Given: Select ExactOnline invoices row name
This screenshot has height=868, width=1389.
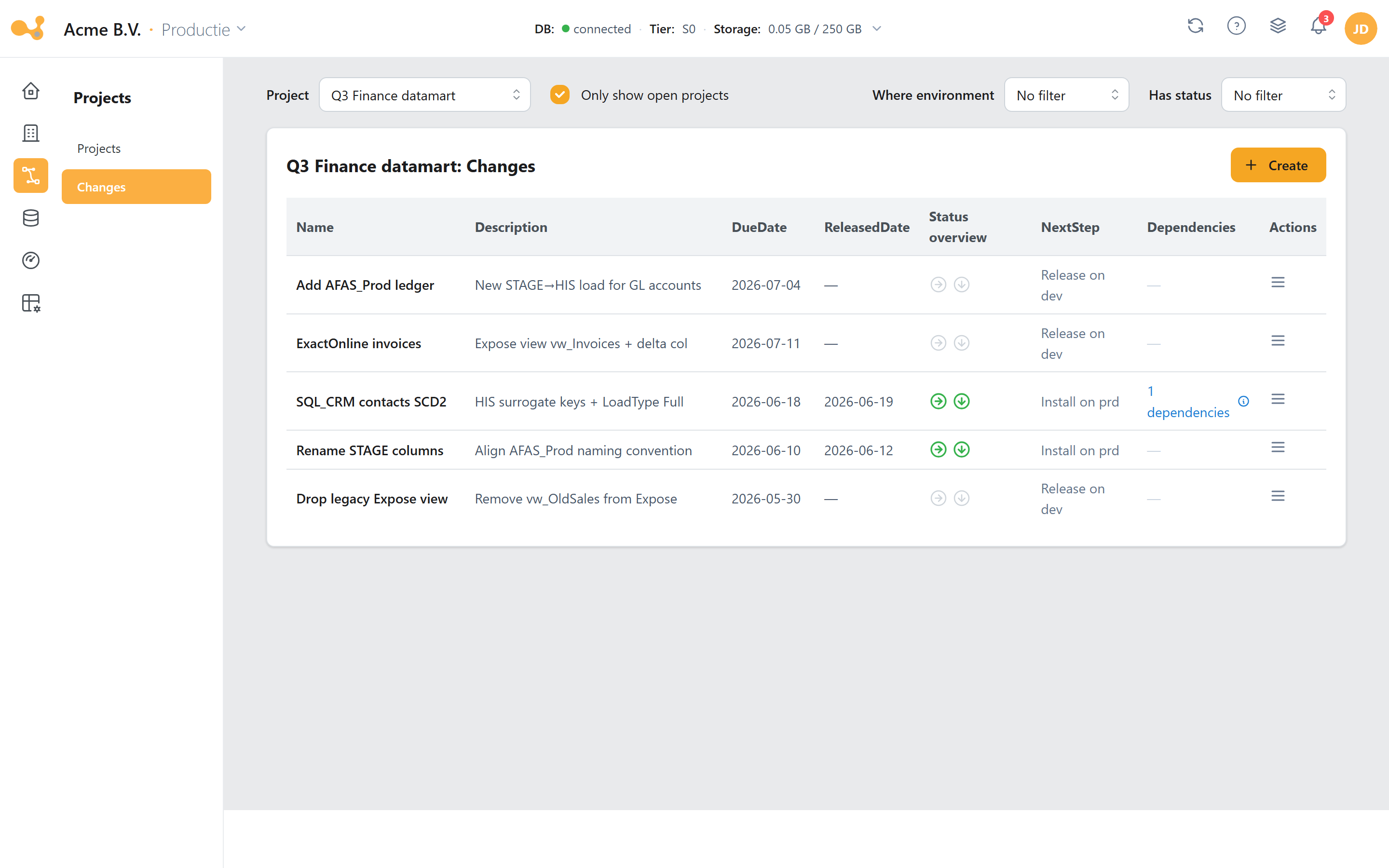Looking at the screenshot, I should click(x=358, y=343).
